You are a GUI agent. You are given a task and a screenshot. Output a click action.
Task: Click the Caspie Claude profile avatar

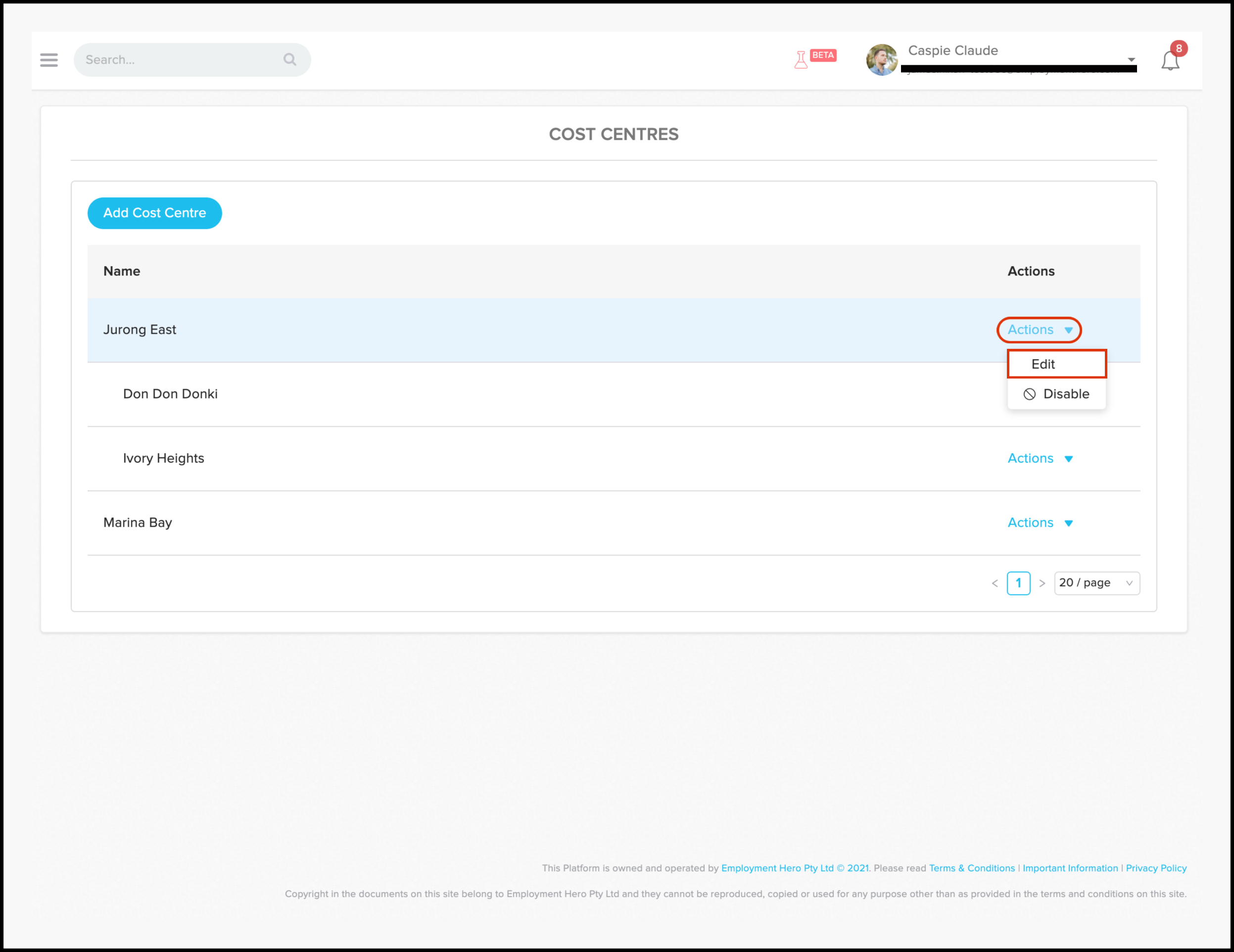pos(881,60)
